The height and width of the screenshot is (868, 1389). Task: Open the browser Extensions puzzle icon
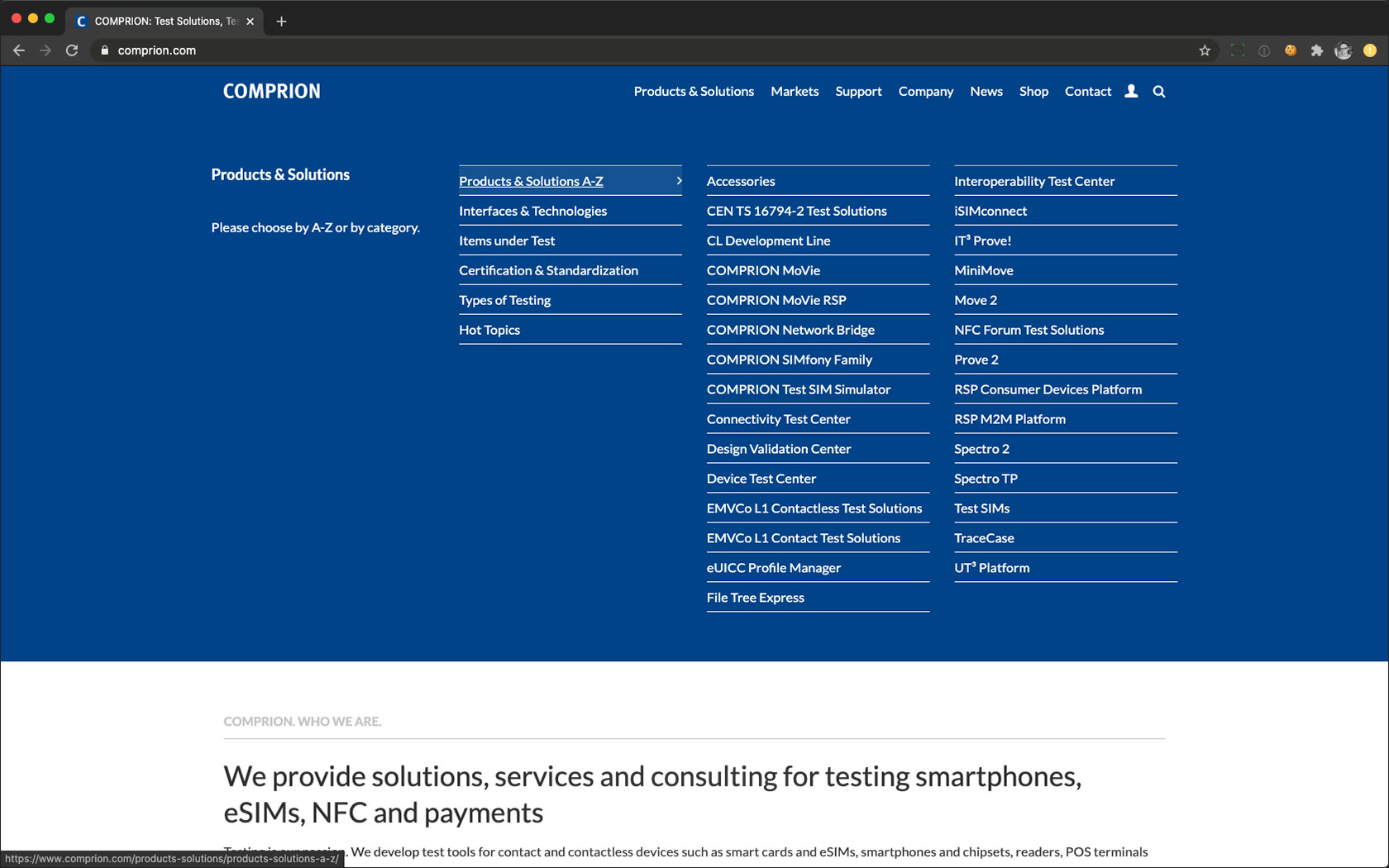(1316, 50)
